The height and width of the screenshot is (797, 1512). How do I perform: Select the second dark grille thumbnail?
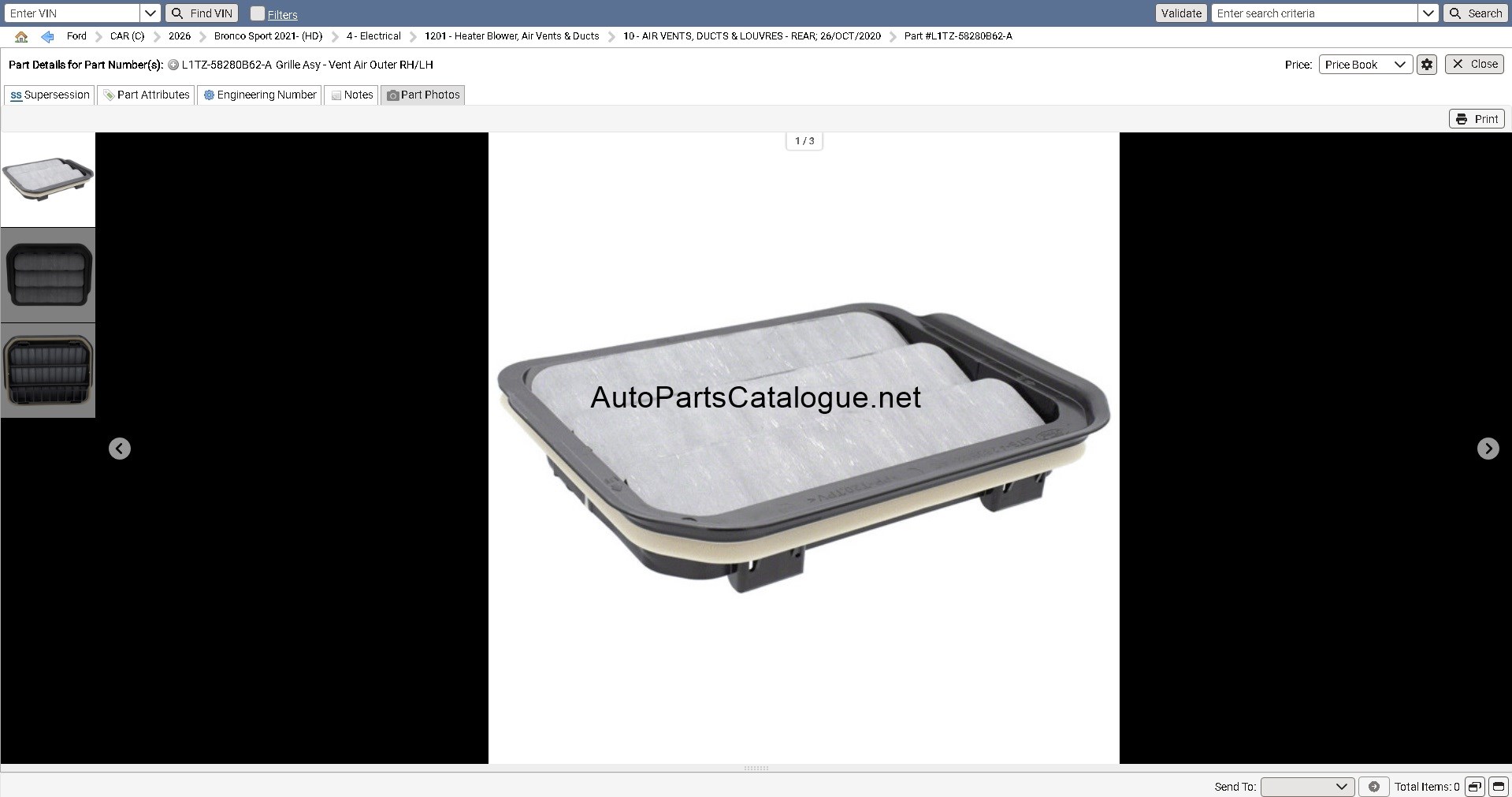pos(48,275)
